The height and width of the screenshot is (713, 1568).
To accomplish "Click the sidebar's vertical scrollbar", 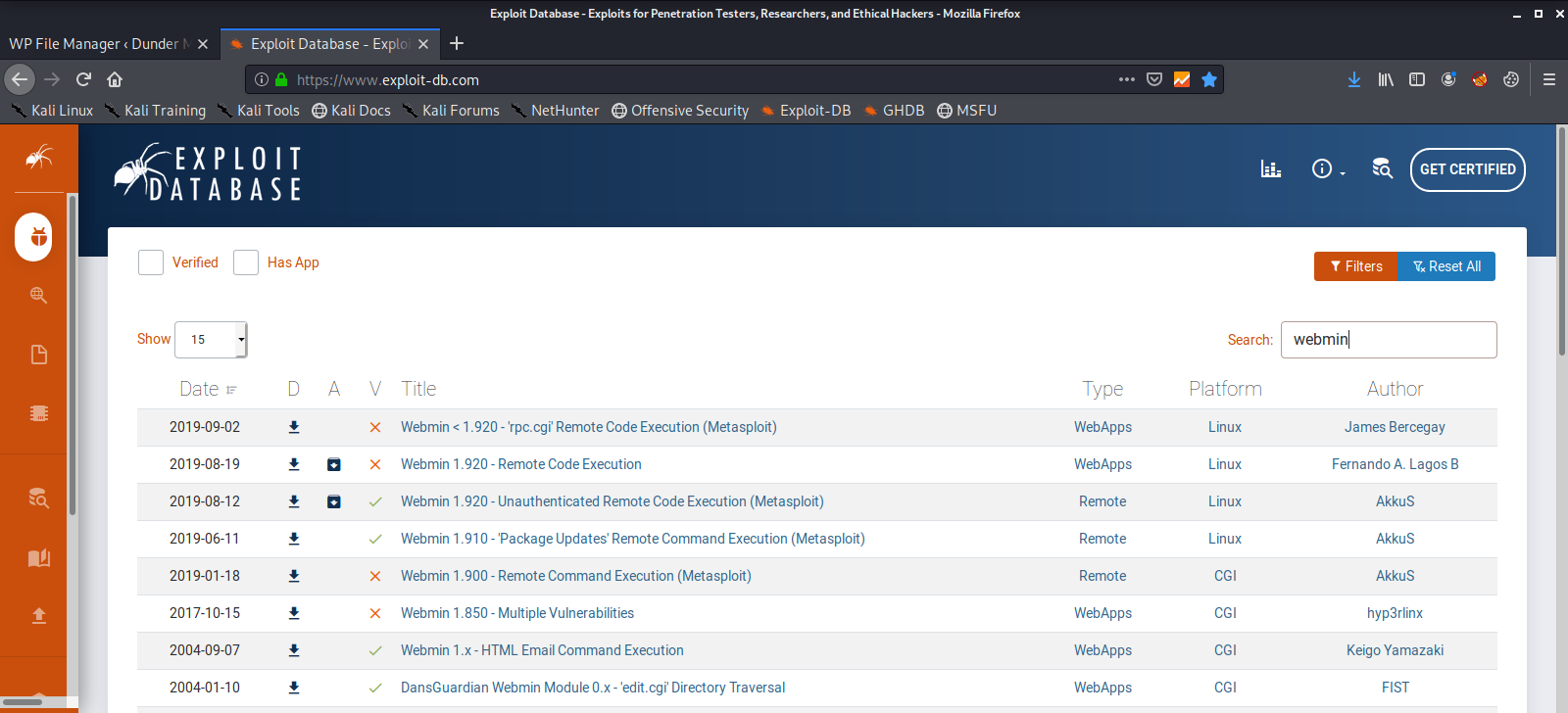I will point(72,355).
